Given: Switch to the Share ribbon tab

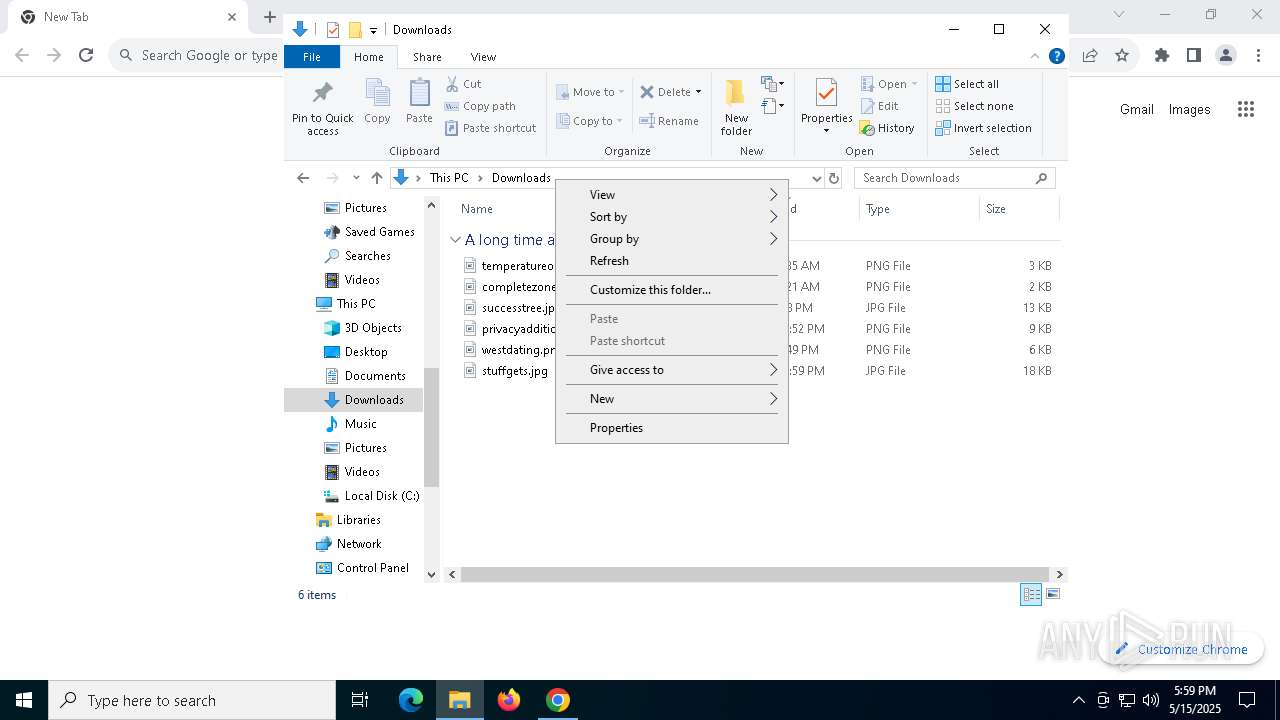Looking at the screenshot, I should pyautogui.click(x=427, y=57).
